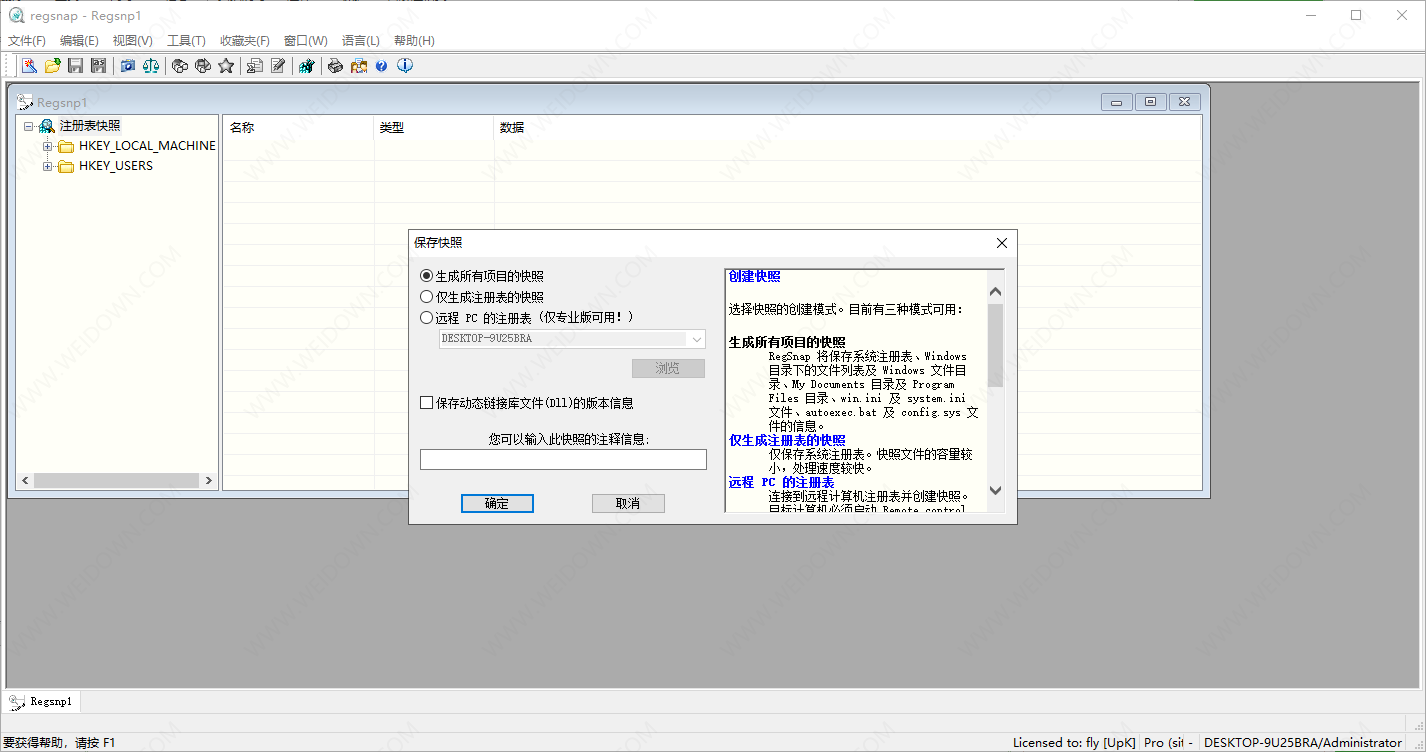This screenshot has height=752, width=1426.
Task: Click the second binoculars find next icon
Action: 203,66
